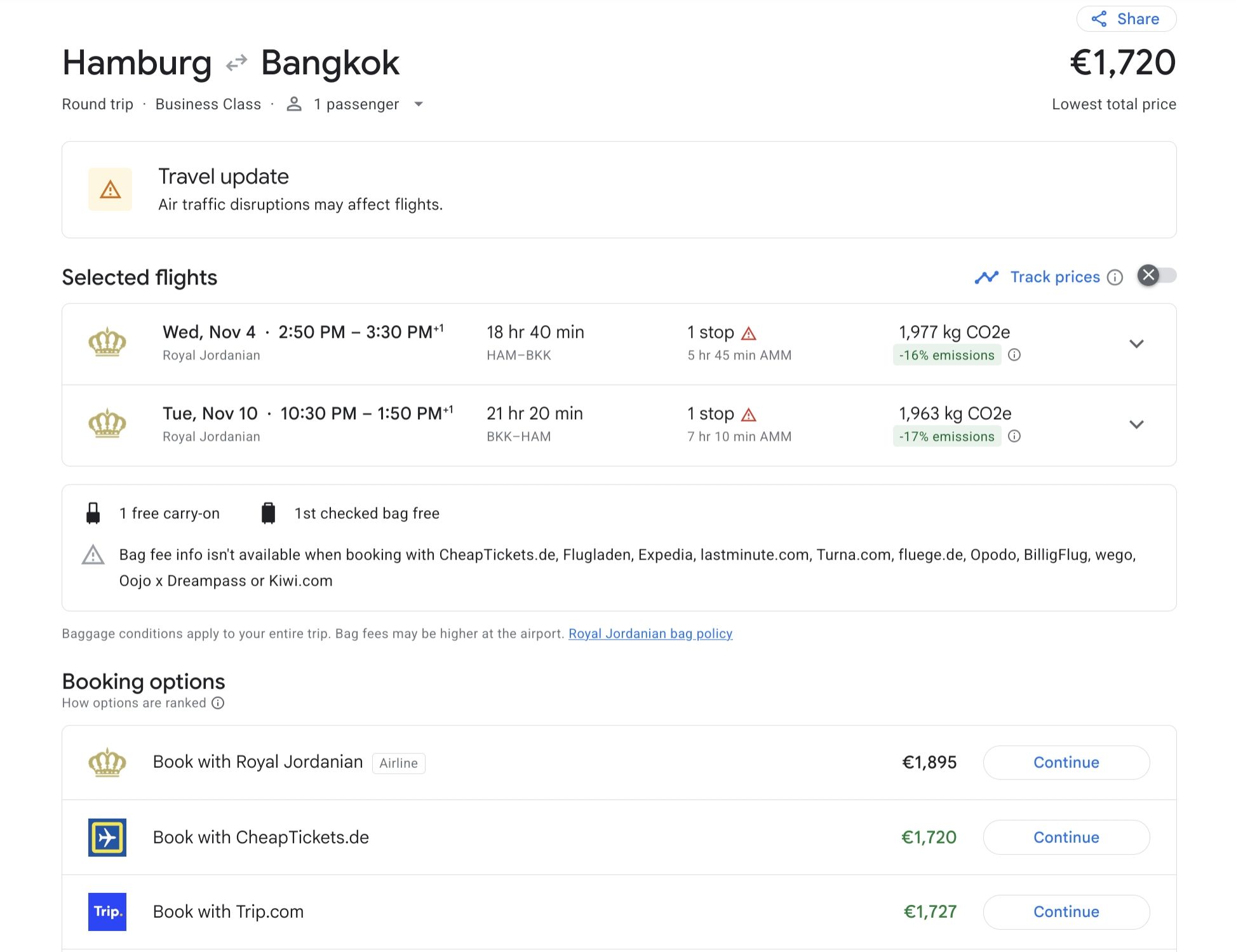
Task: Continue booking with Royal Jordanian
Action: click(1066, 763)
